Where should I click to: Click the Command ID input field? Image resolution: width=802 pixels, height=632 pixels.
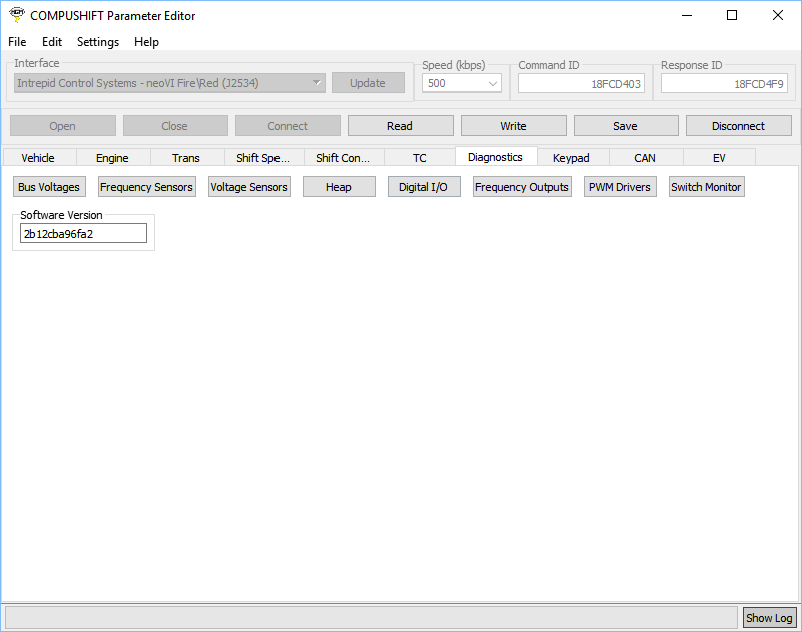[581, 84]
